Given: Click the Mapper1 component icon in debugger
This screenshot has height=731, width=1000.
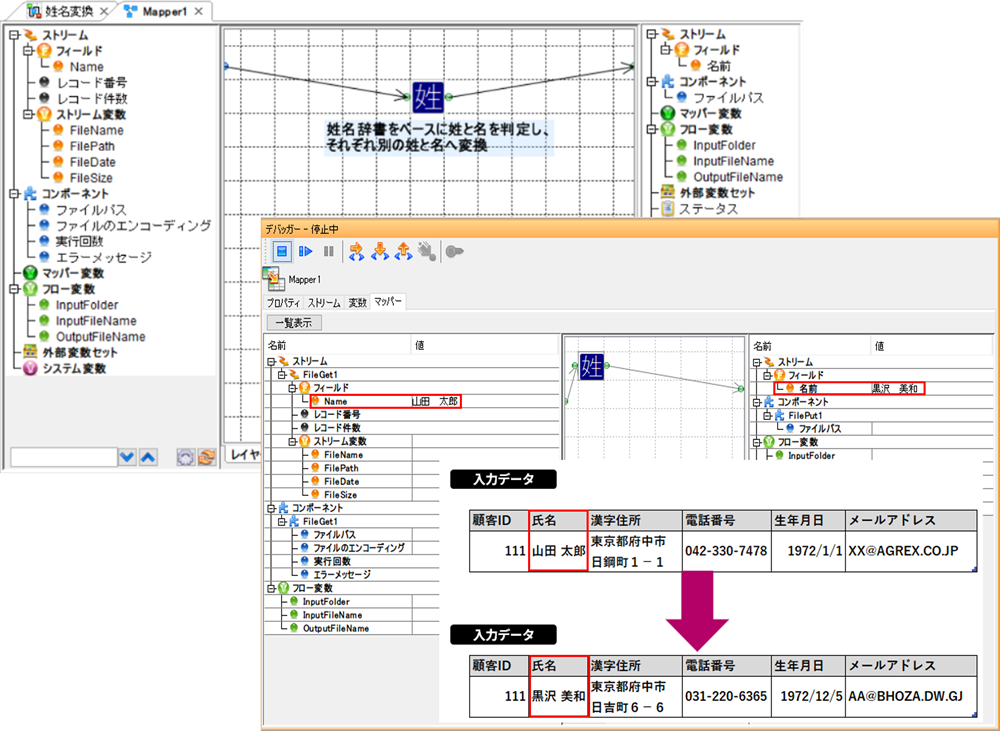Looking at the screenshot, I should pos(273,277).
